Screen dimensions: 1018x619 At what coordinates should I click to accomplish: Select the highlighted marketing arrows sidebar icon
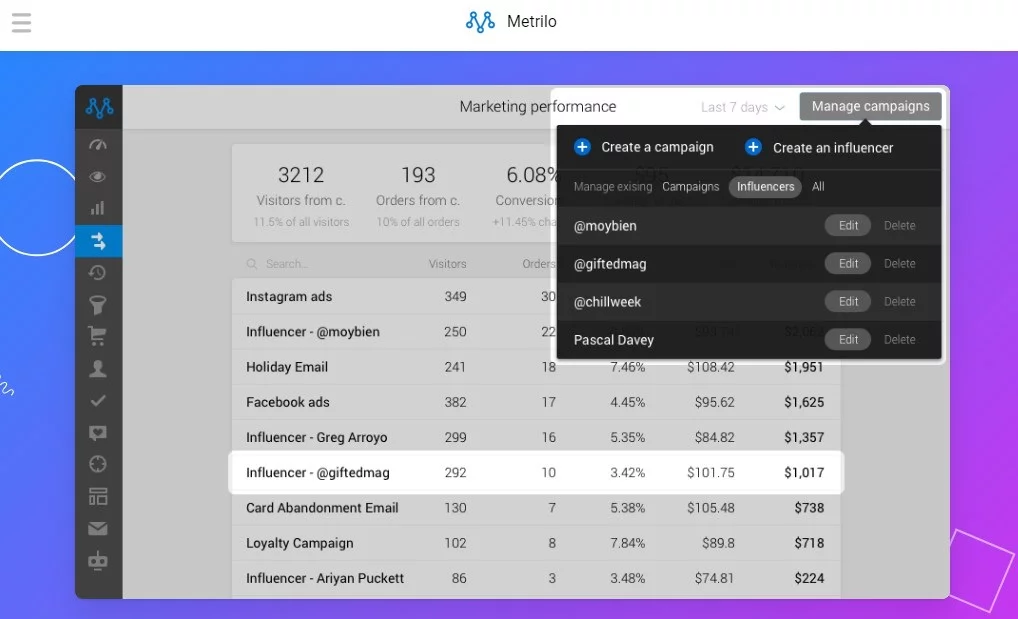click(99, 241)
